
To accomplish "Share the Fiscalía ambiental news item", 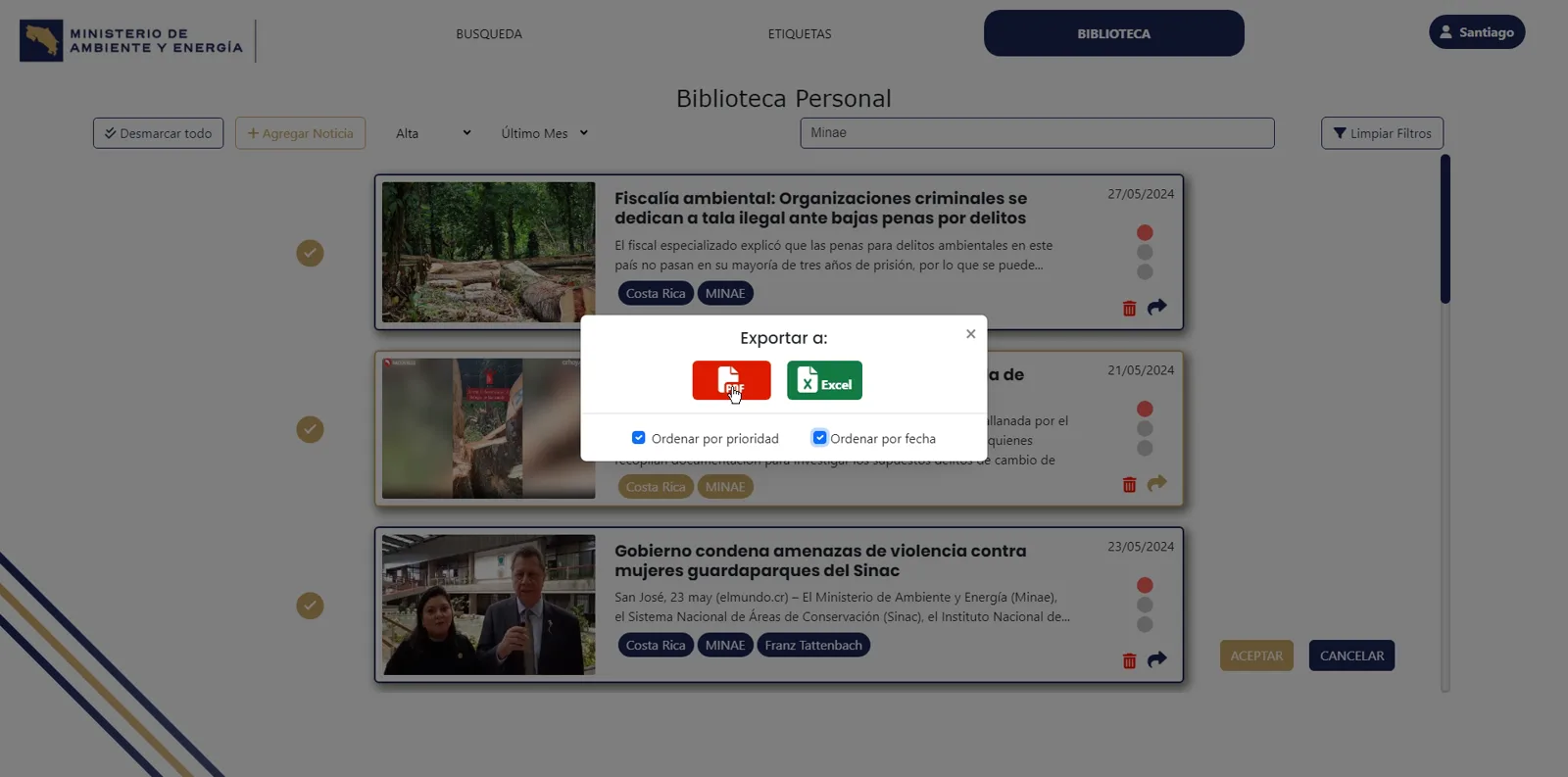I will pos(1157,307).
